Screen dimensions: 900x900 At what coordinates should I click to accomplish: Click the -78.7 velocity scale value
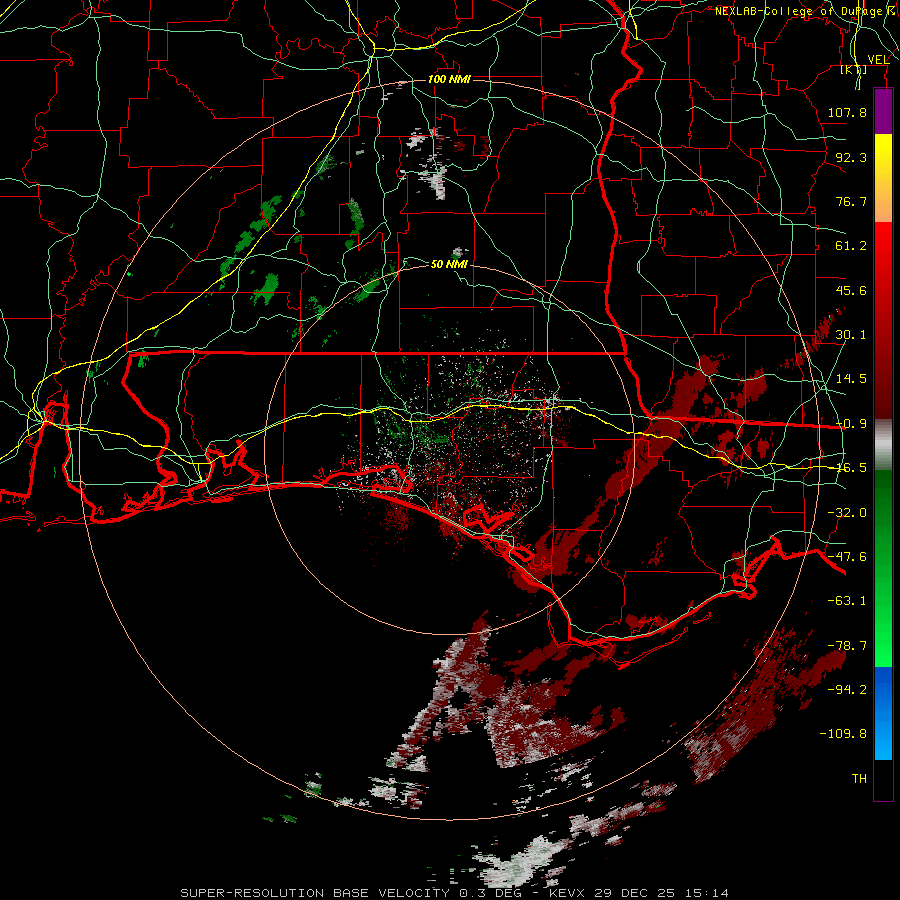(x=847, y=646)
